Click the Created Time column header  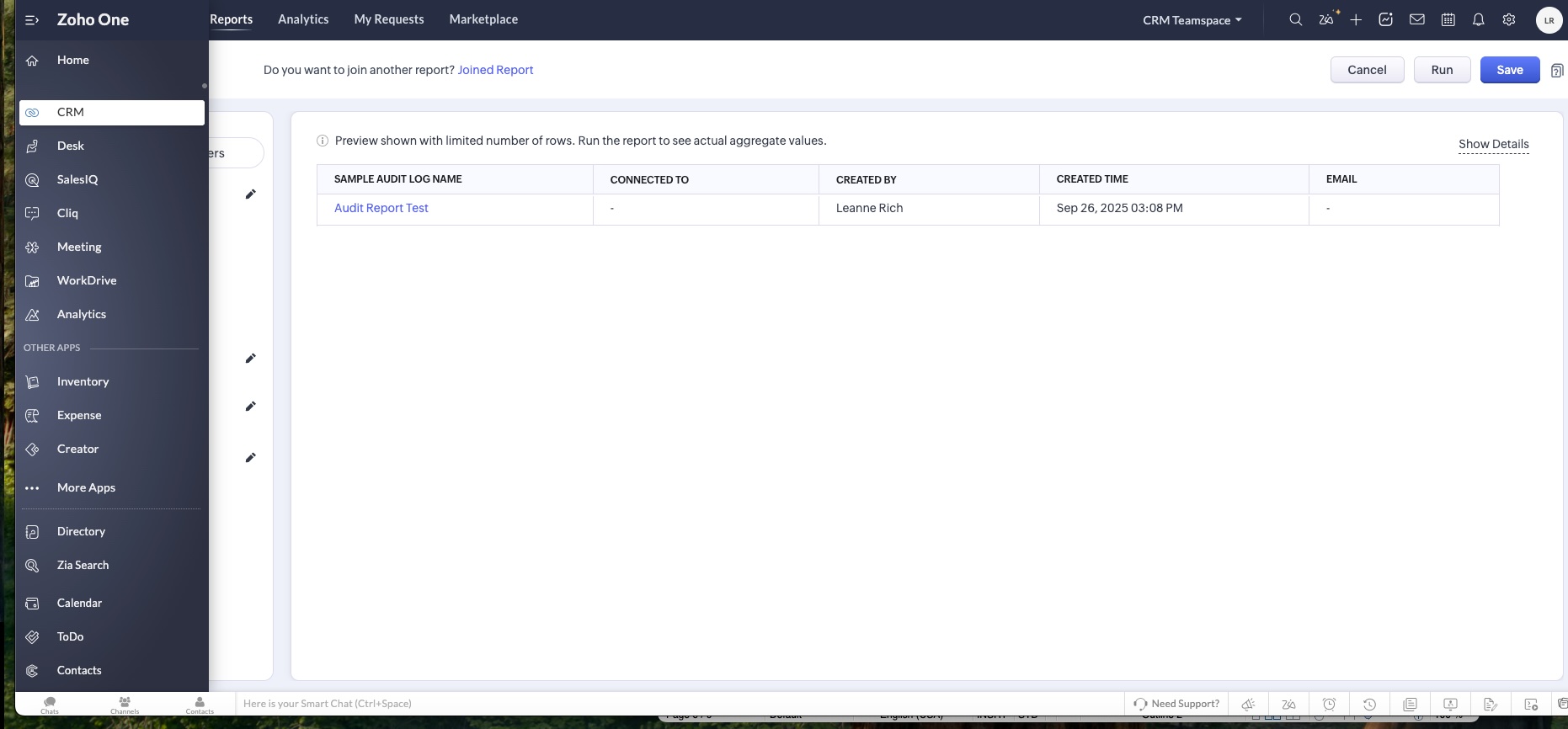click(x=1174, y=179)
